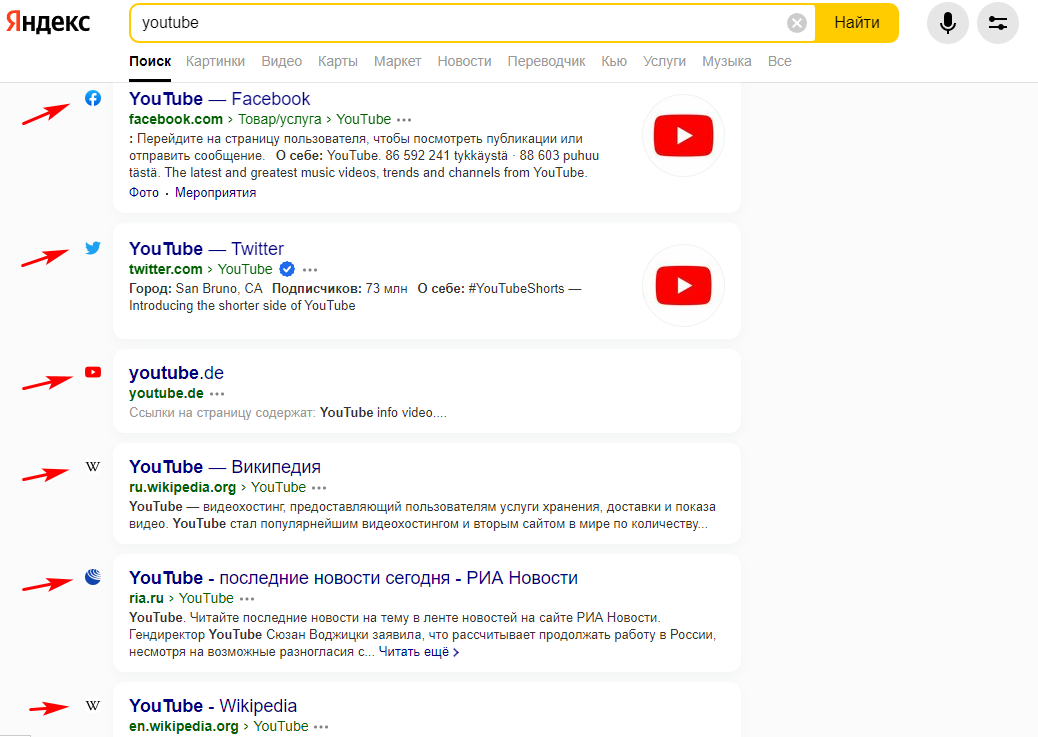The image size is (1038, 737).
Task: Open the Переводчик tab
Action: coord(546,61)
